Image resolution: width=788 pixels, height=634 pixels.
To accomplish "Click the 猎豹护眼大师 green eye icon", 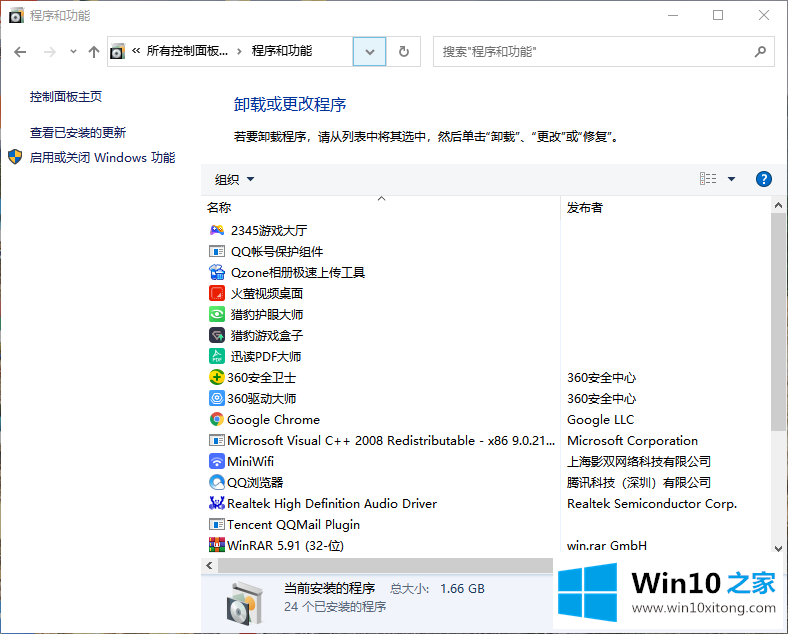I will (x=217, y=314).
